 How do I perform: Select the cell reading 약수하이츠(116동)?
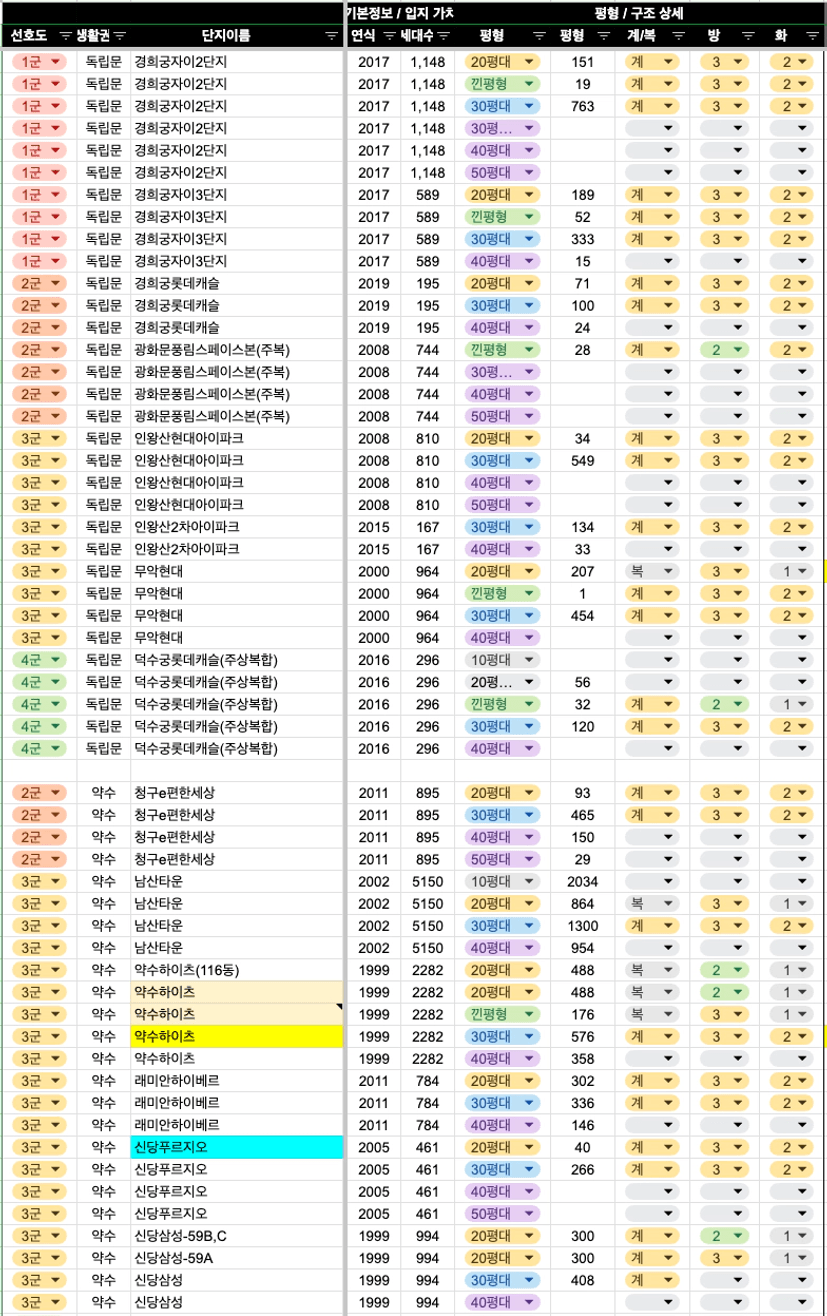237,970
